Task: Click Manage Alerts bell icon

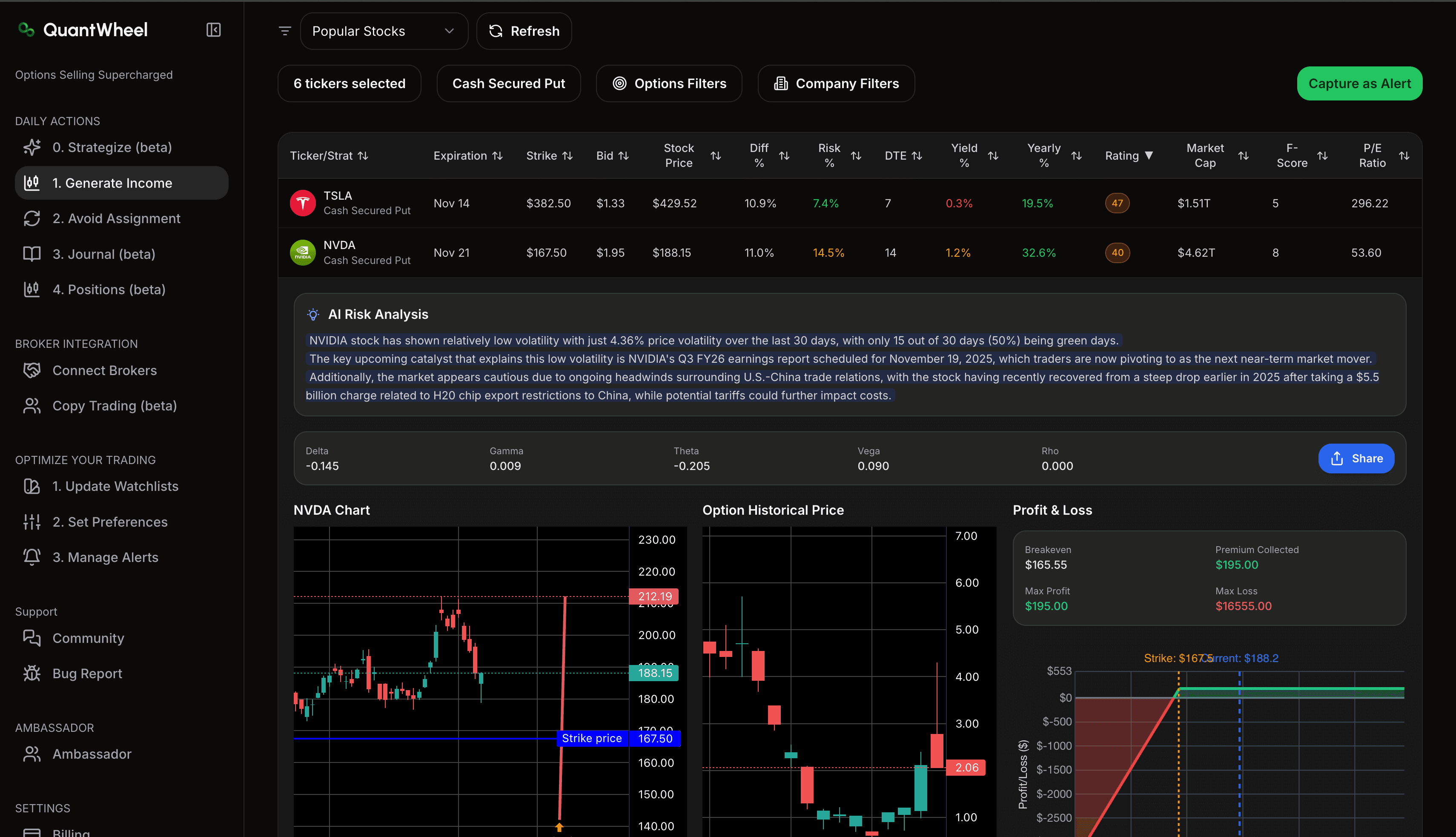Action: (x=32, y=557)
